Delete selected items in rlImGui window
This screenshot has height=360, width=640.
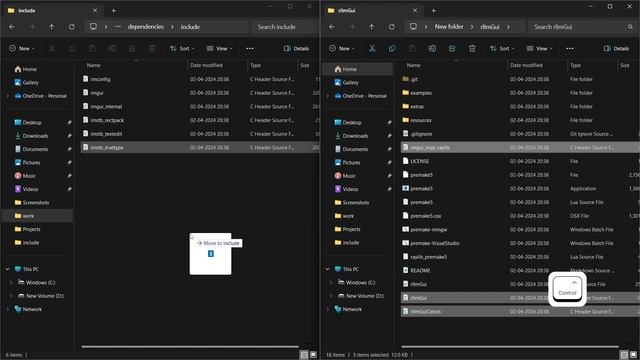(472, 49)
